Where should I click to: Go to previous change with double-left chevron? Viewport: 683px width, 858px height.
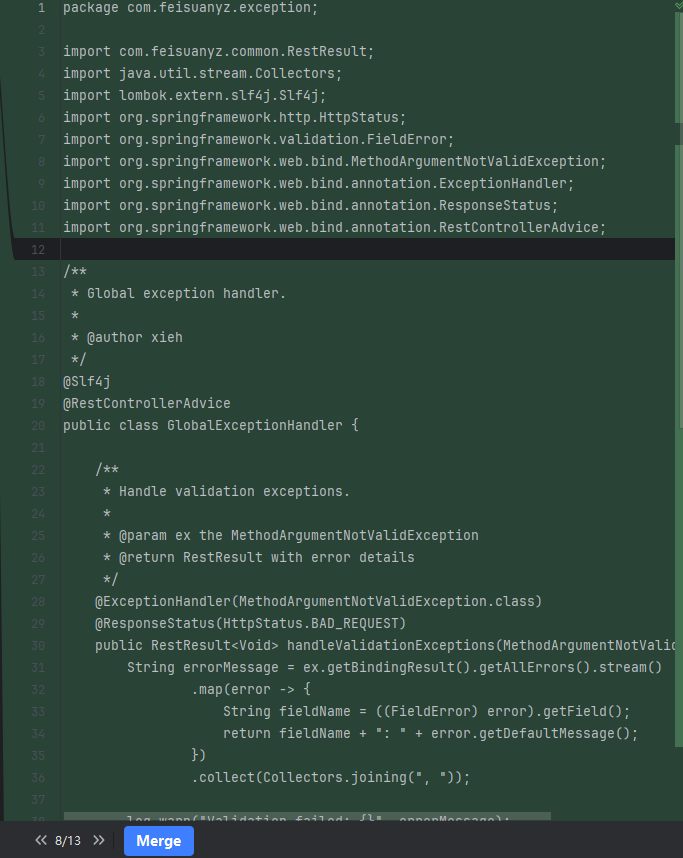click(41, 841)
